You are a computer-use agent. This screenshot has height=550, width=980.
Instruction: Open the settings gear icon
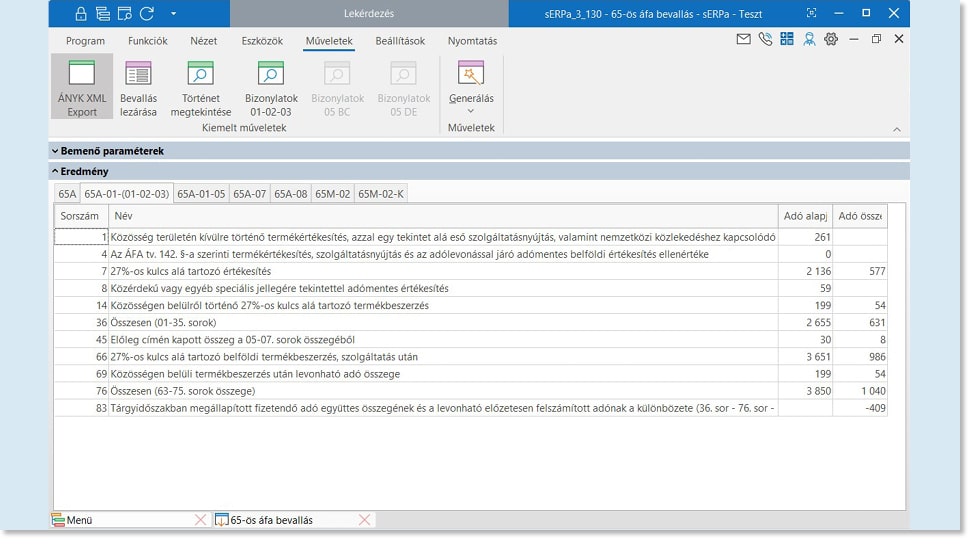831,39
